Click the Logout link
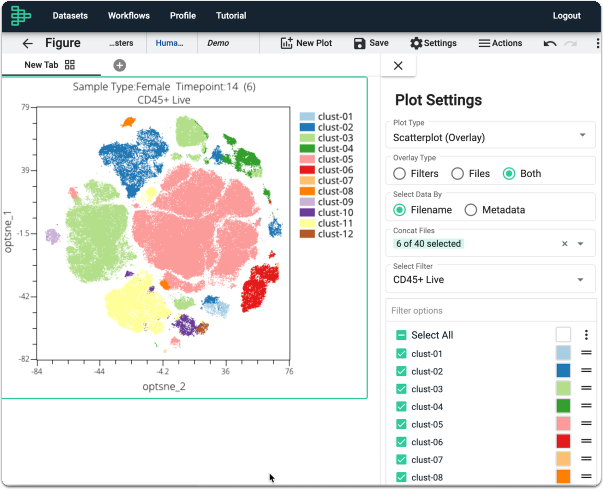Screen dimensions: 603x489 (x=566, y=16)
